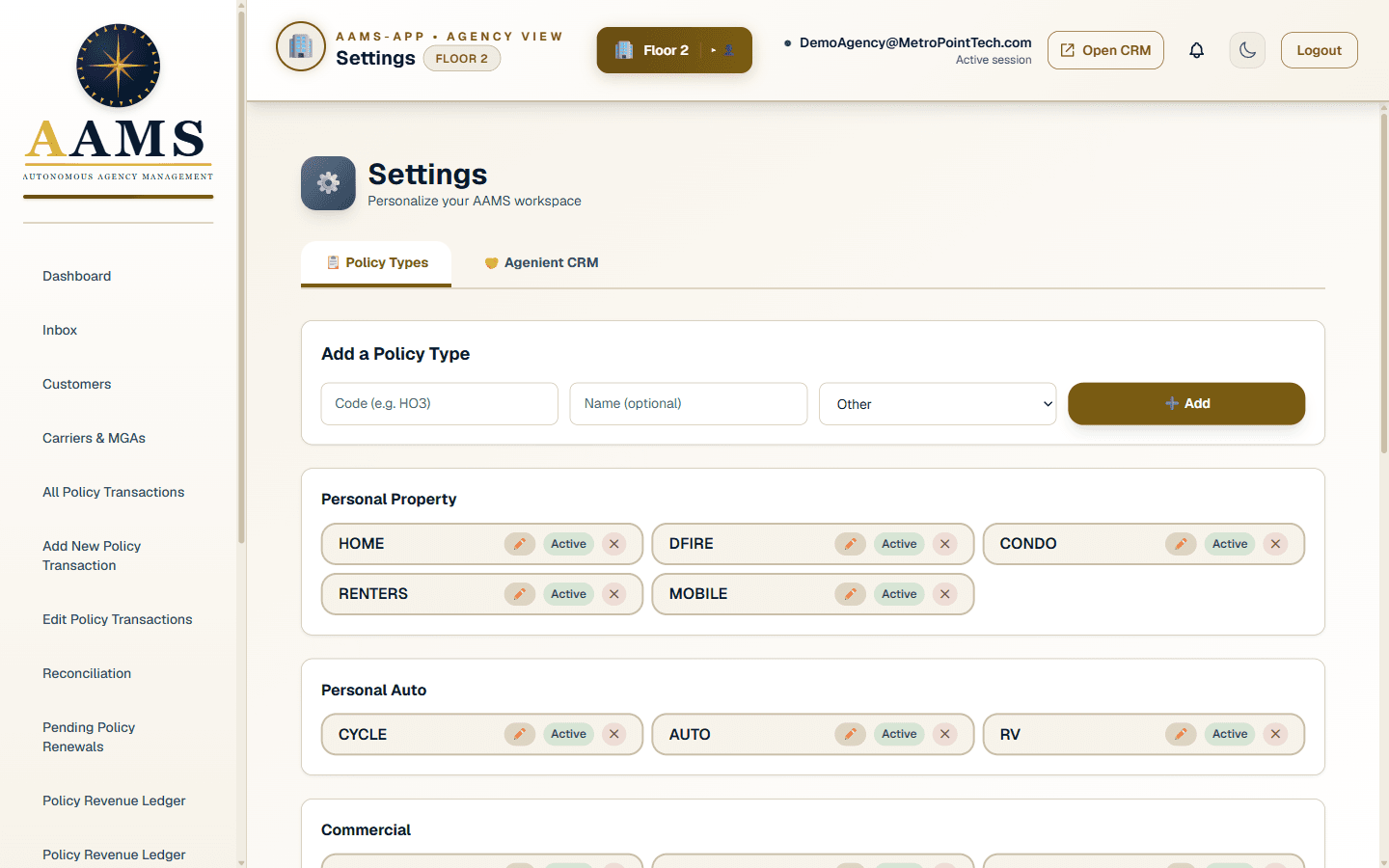Screen dimensions: 1389x868
Task: Remove the RV policy type
Action: point(1276,734)
